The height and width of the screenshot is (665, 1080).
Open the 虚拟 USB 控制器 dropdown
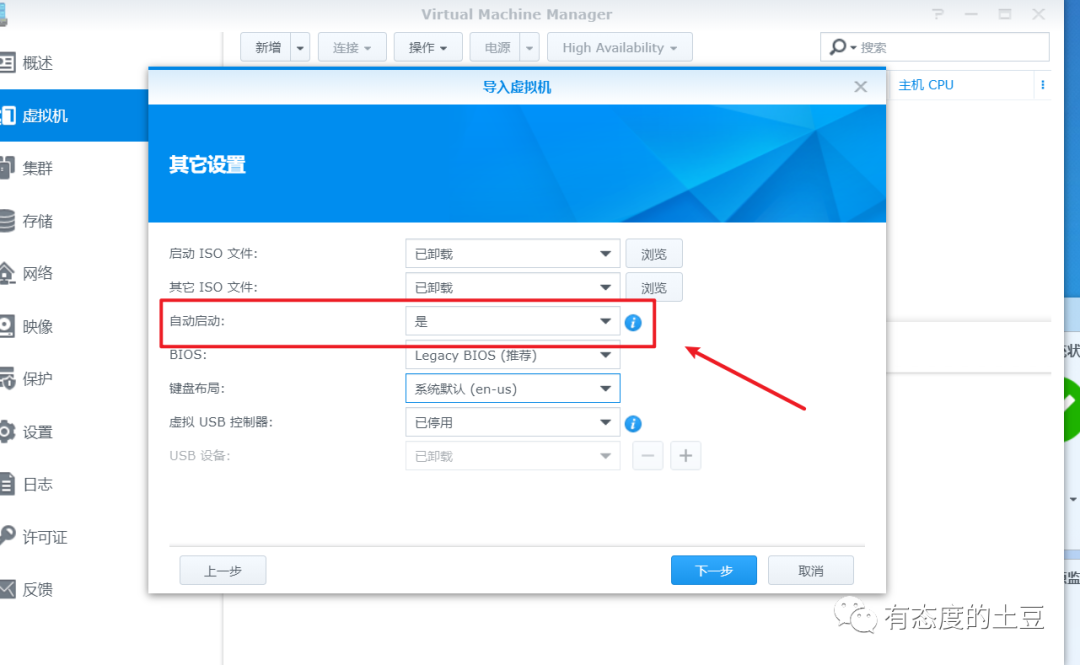pyautogui.click(x=512, y=422)
